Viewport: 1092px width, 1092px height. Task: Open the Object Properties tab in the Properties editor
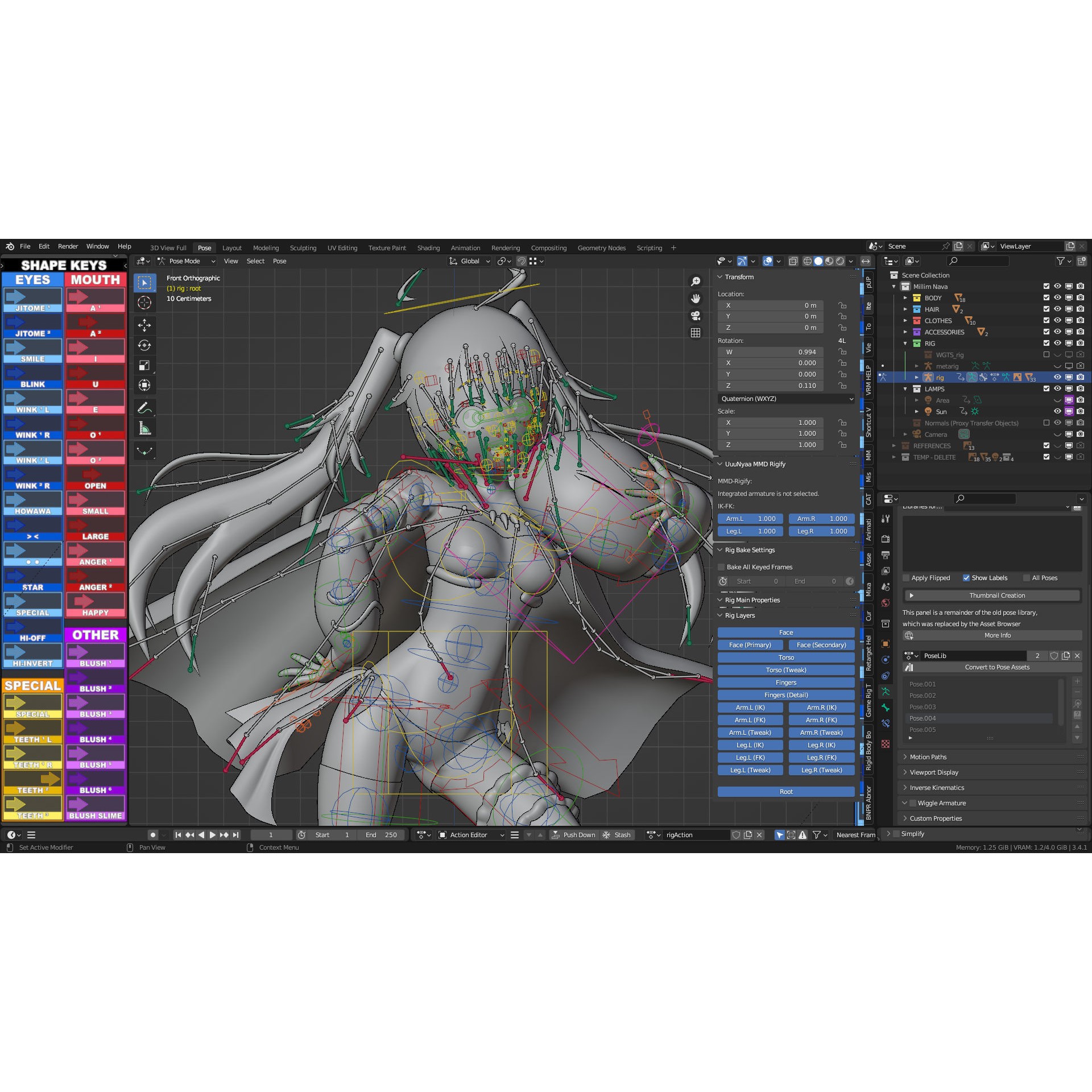[886, 644]
